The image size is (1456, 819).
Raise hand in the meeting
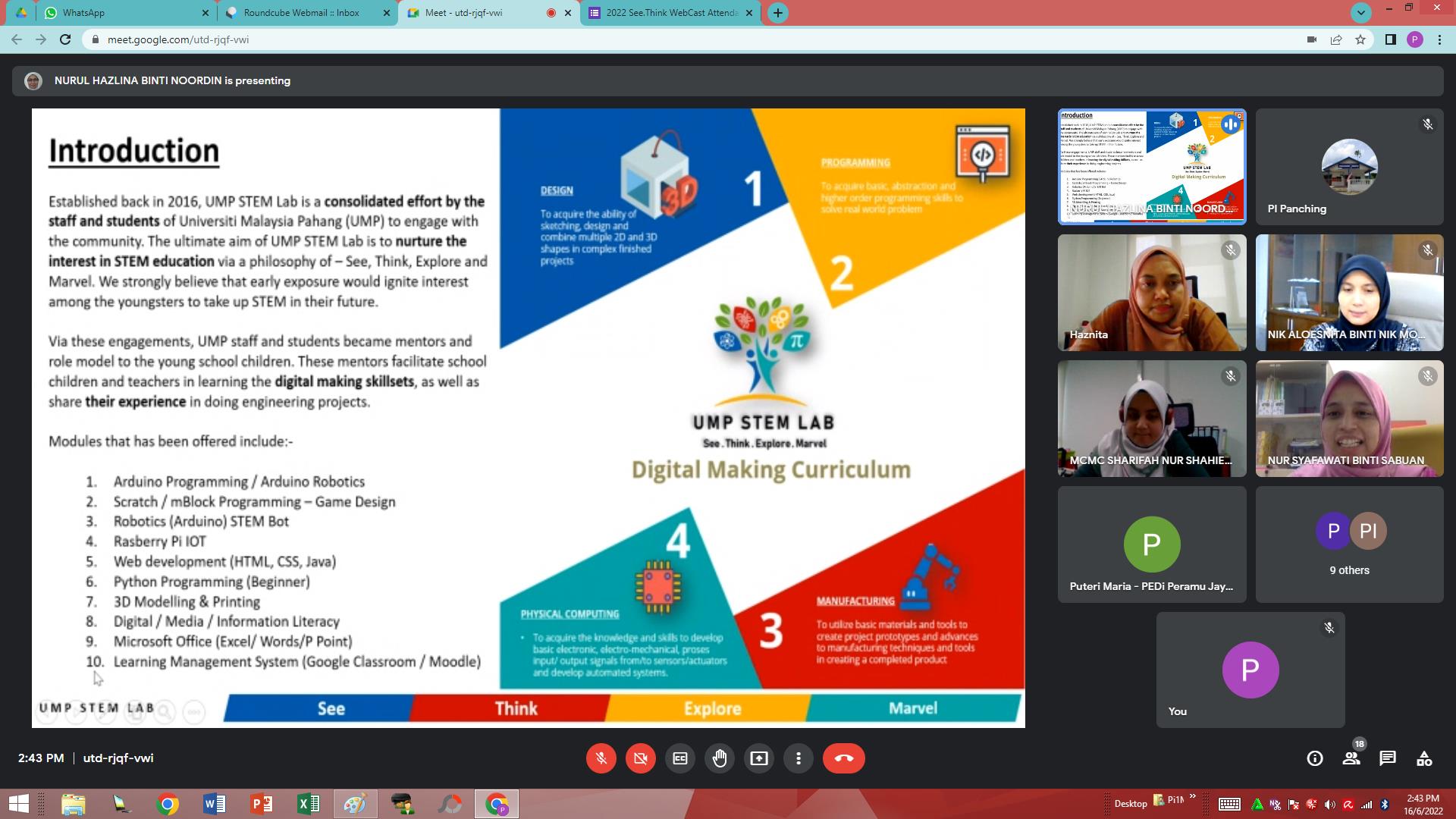[x=720, y=758]
